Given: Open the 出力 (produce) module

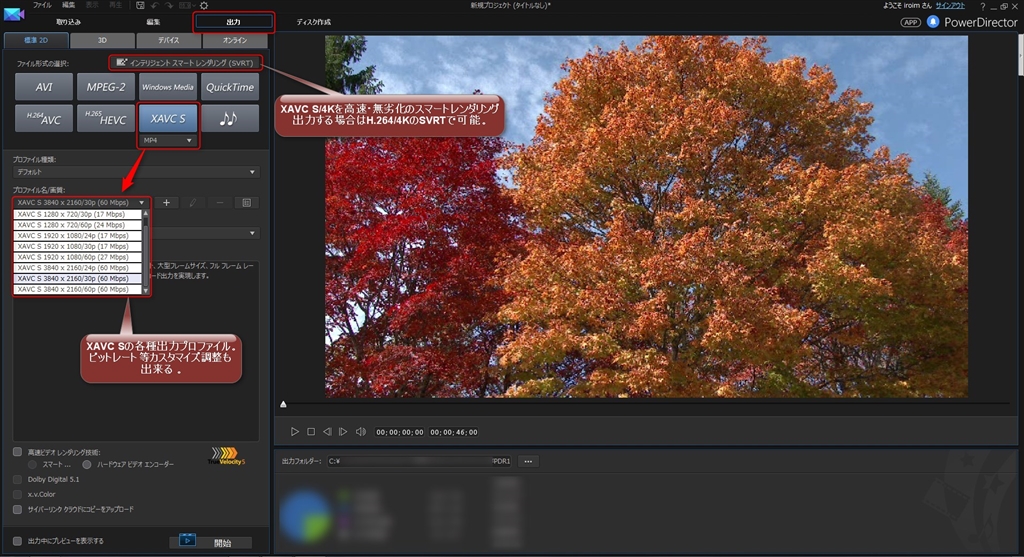Looking at the screenshot, I should click(234, 22).
